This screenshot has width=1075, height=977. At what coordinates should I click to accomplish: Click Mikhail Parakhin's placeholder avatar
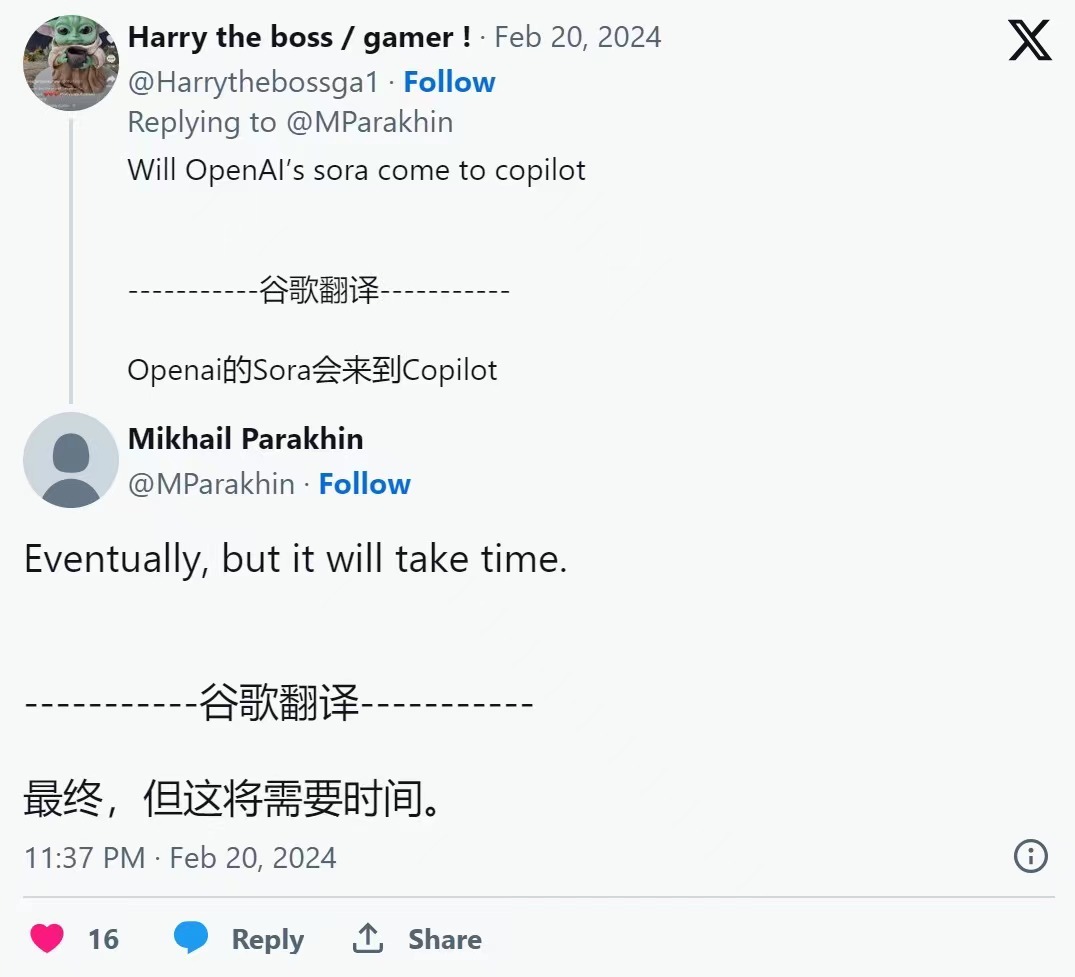pos(71,461)
